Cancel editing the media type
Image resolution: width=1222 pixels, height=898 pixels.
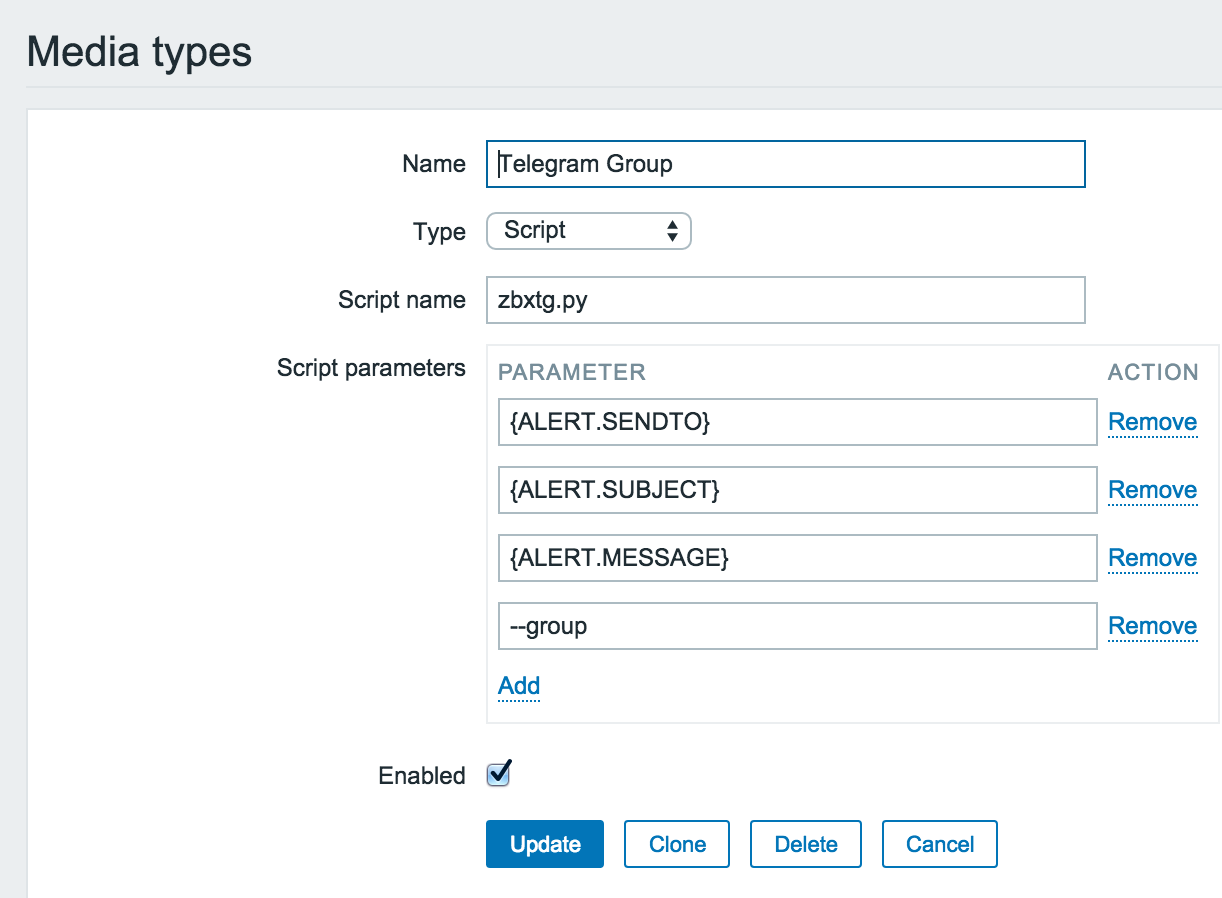tap(940, 844)
